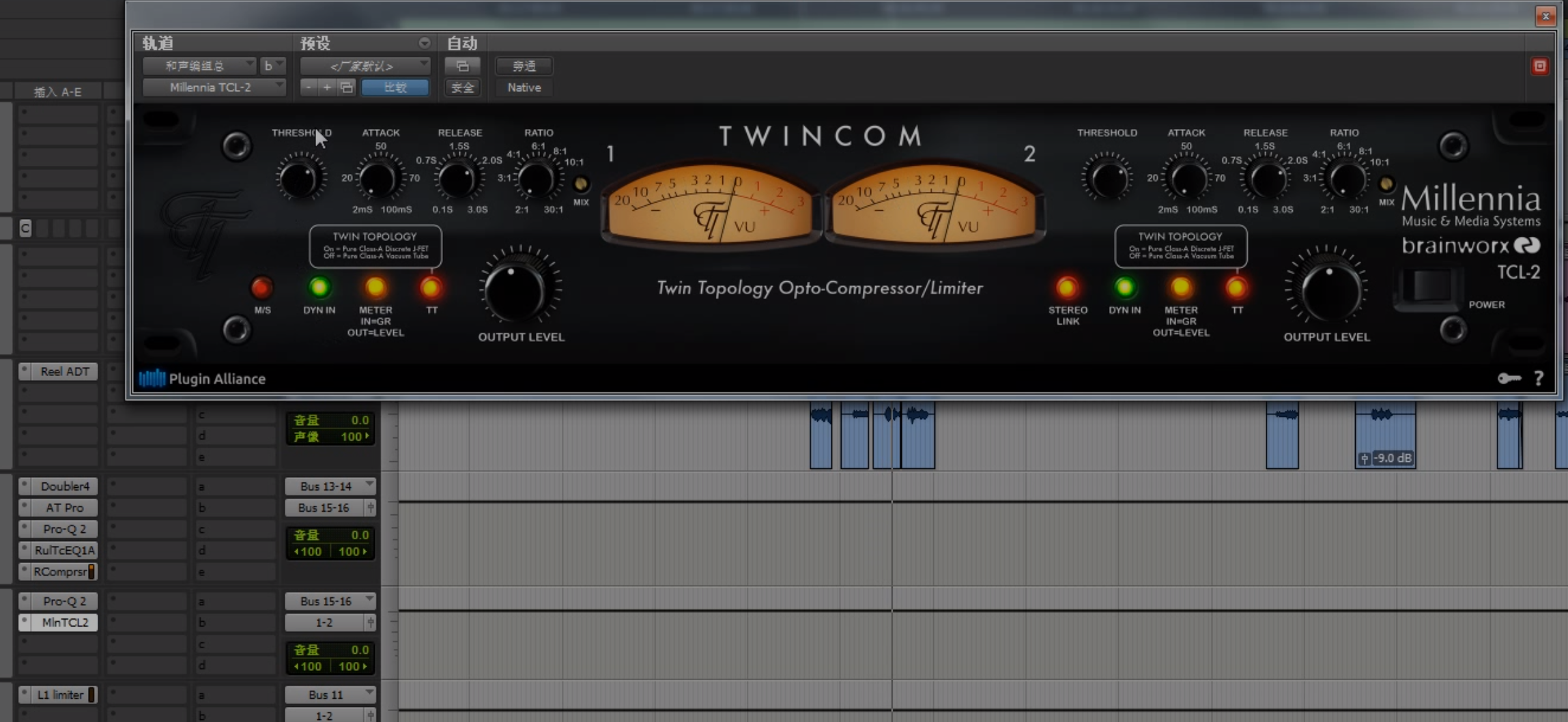
Task: Select the MlnTCL2 insert slot
Action: [64, 622]
